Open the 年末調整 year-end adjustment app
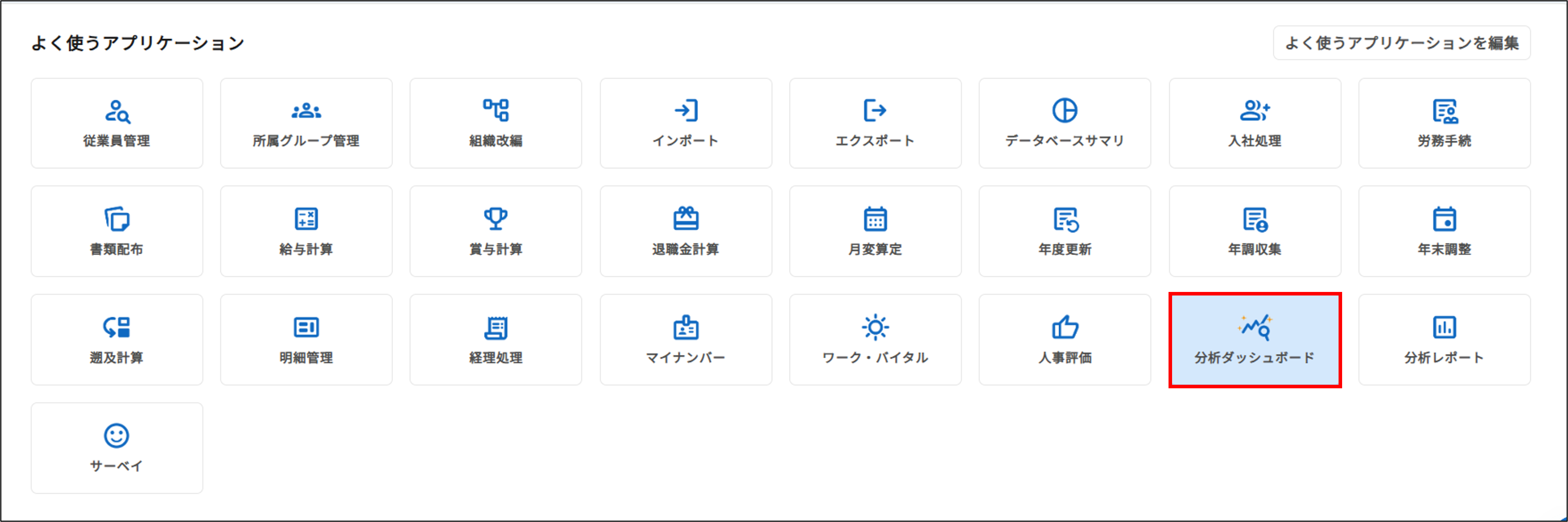The width and height of the screenshot is (1568, 522). tap(1444, 231)
